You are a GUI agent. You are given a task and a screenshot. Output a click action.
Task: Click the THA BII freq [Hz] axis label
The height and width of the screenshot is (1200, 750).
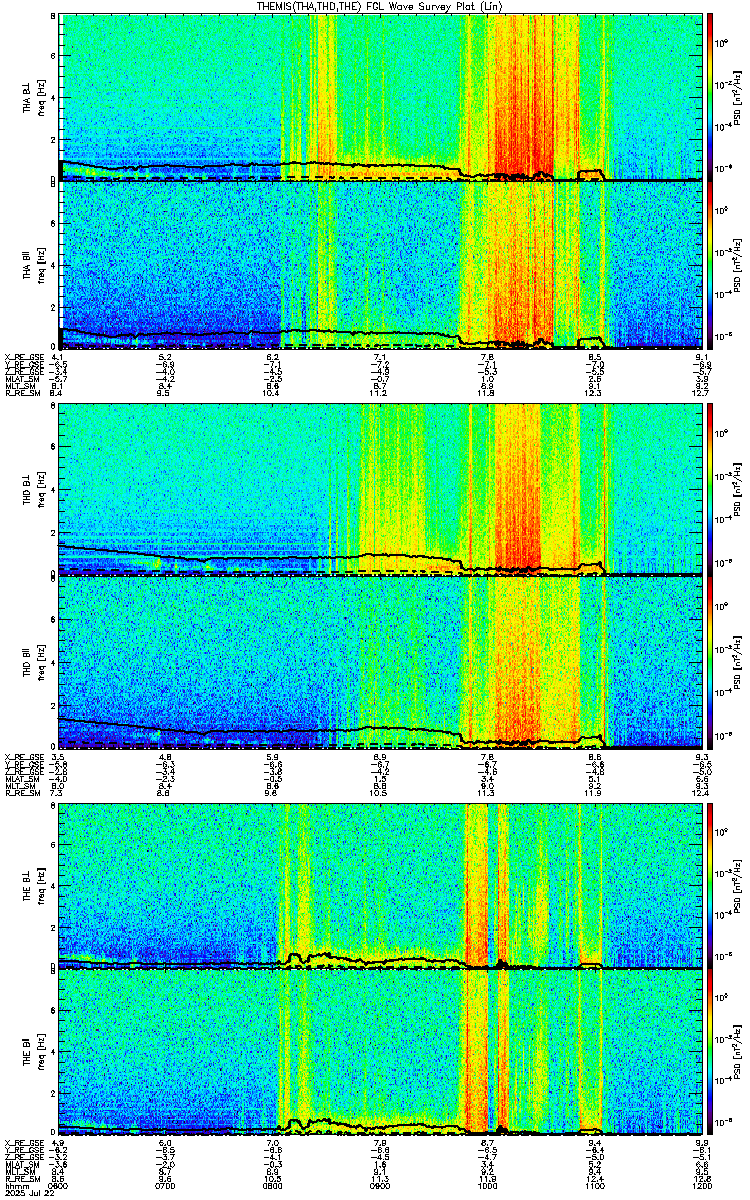pyautogui.click(x=43, y=265)
